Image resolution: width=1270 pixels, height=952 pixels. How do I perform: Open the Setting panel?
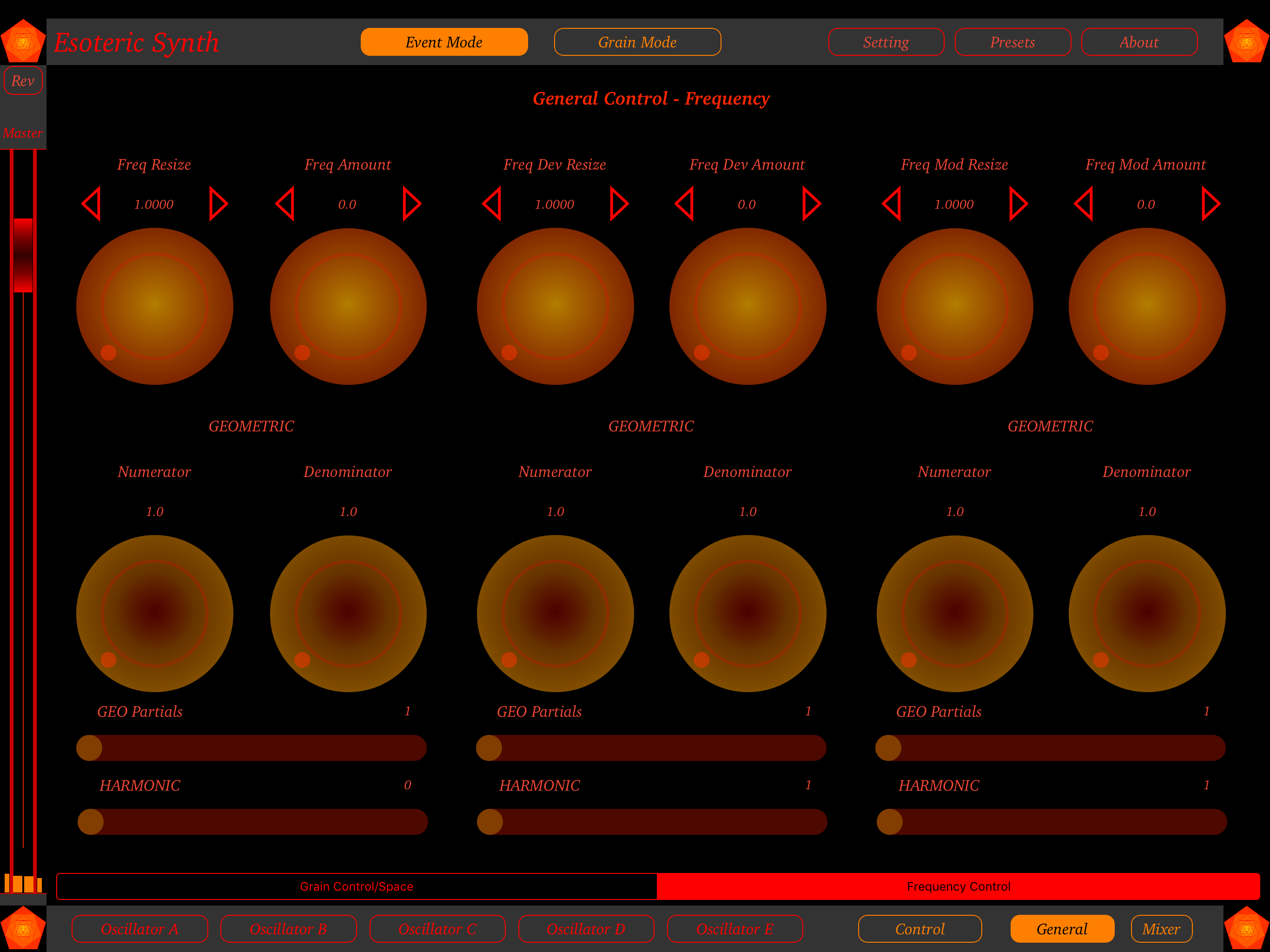click(886, 42)
